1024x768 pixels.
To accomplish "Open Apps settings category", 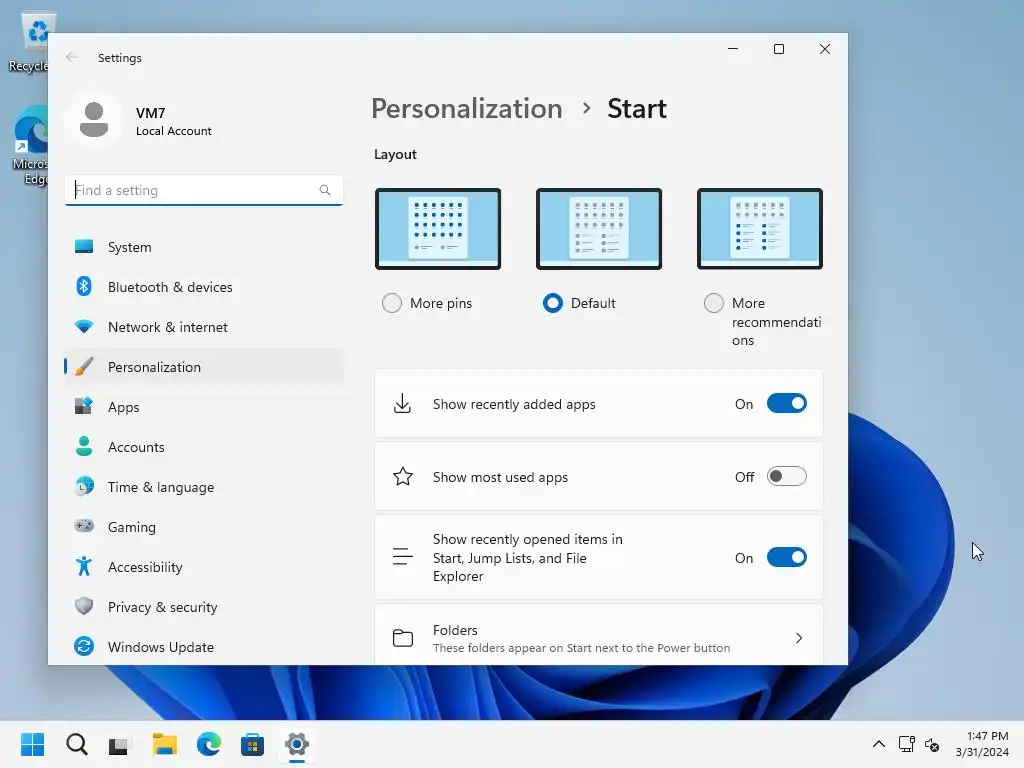I will coord(204,406).
